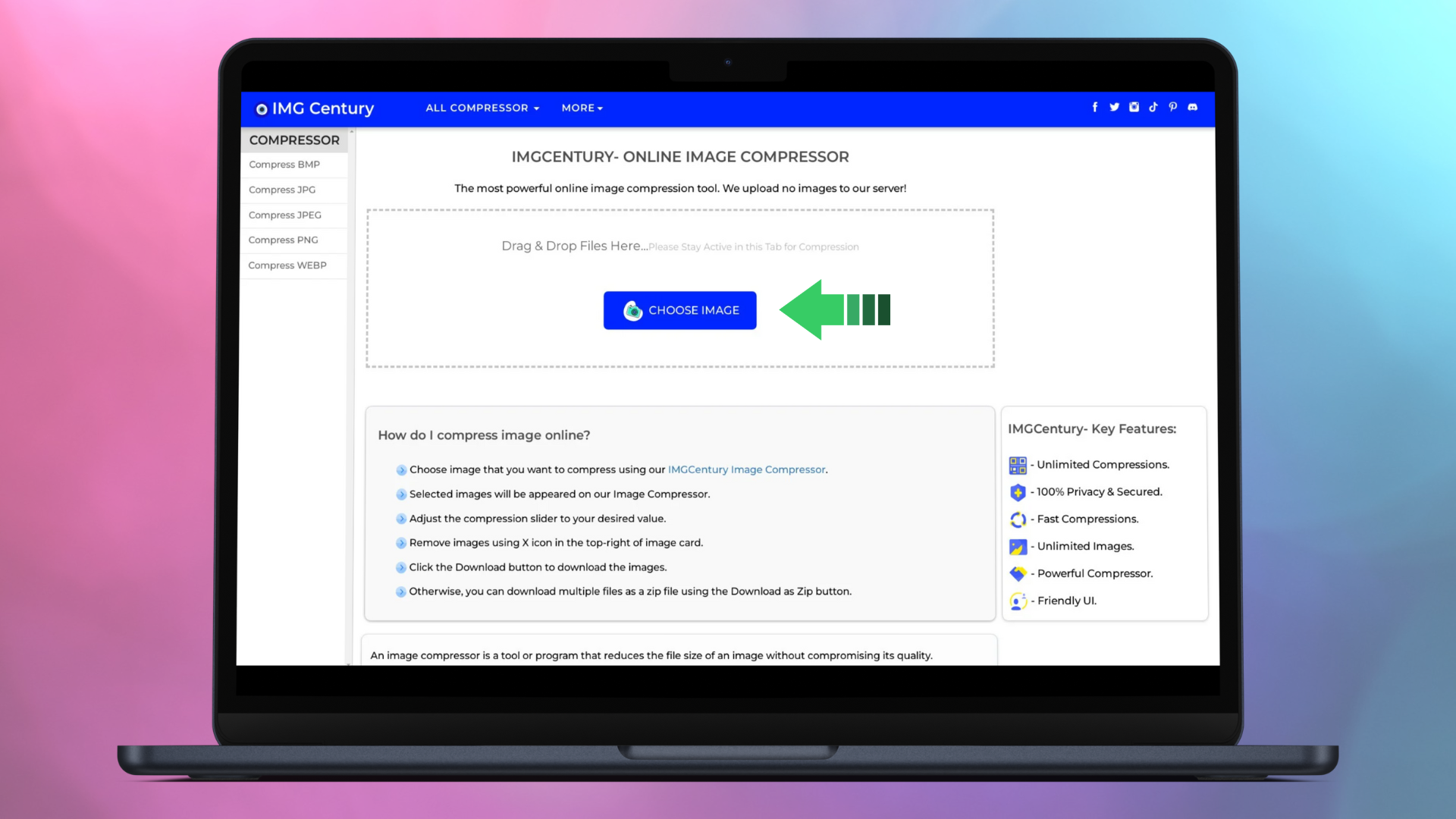Select Compress PNG sidebar option

[283, 239]
